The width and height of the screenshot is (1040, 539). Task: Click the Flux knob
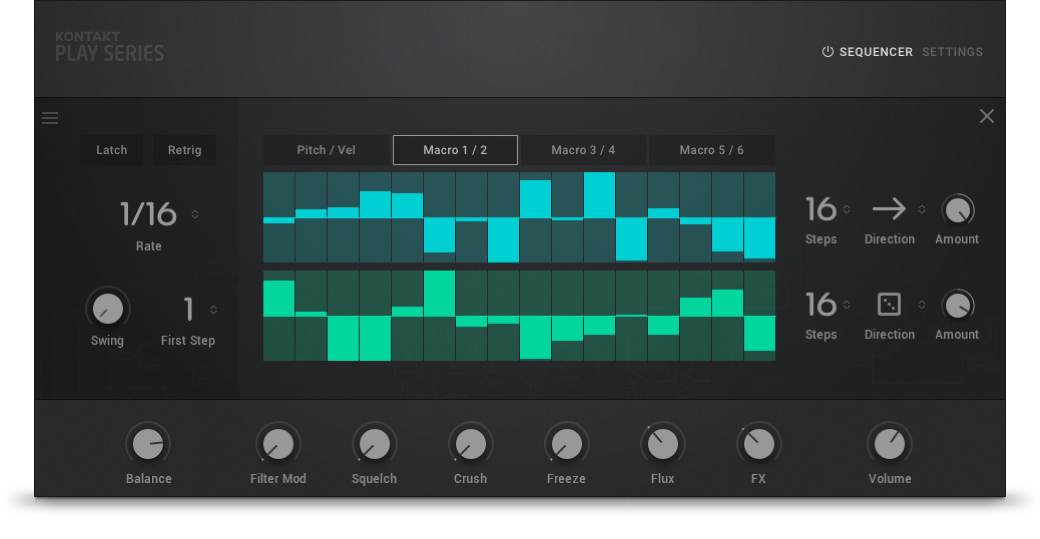663,444
